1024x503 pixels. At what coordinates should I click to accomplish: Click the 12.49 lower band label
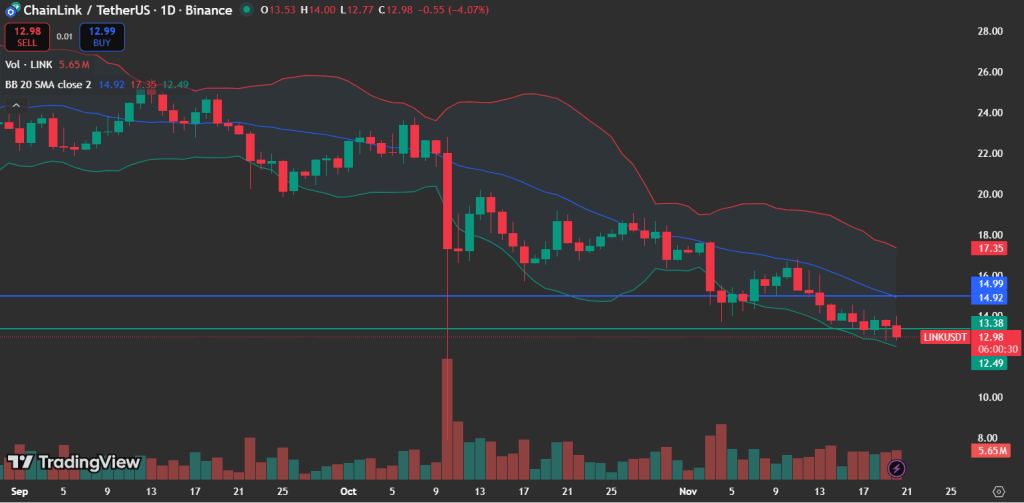pos(987,363)
